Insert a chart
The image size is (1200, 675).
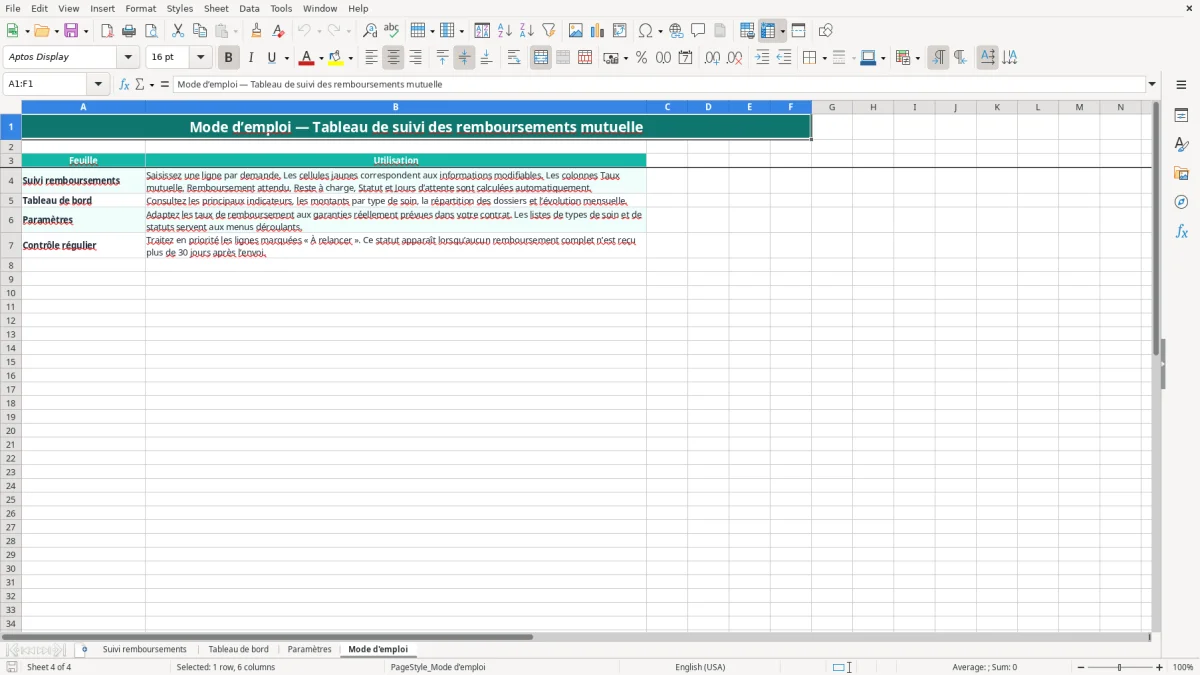598,31
